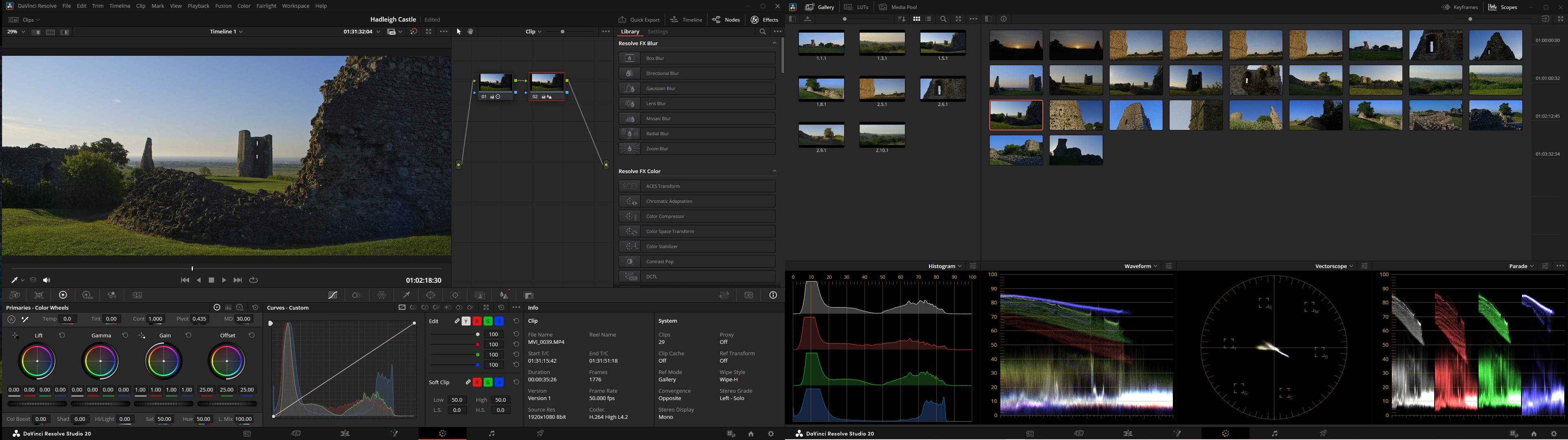Viewport: 1568px width, 440px height.
Task: Select the Qualifier eyedropper palette
Action: [407, 295]
